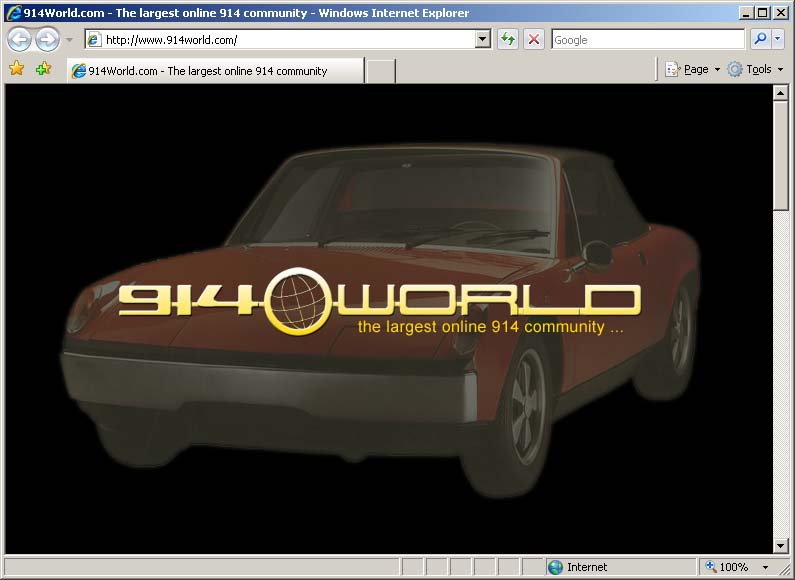Image resolution: width=795 pixels, height=580 pixels.
Task: Click the Internet zone globe in status bar
Action: [x=555, y=567]
